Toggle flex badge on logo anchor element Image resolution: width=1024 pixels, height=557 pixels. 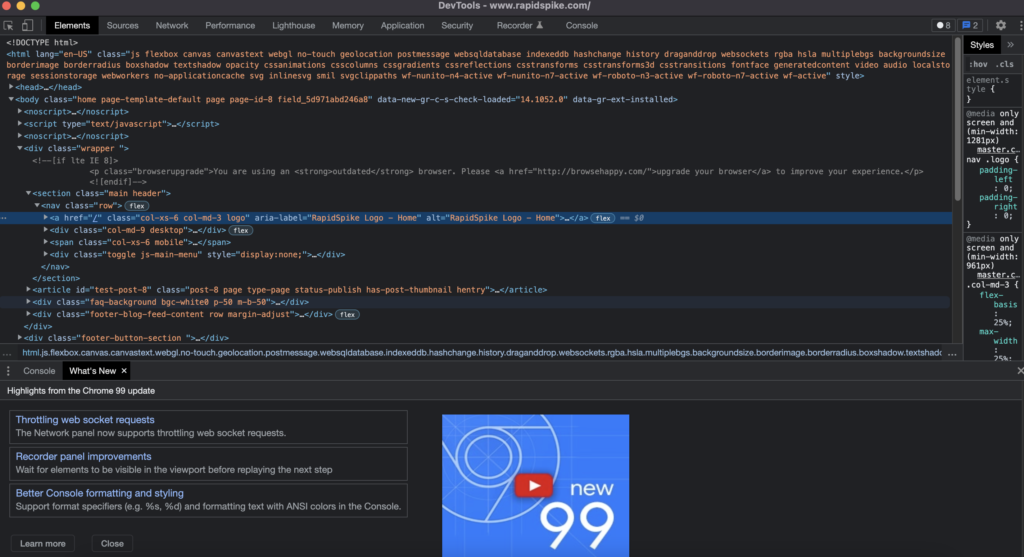click(x=603, y=218)
